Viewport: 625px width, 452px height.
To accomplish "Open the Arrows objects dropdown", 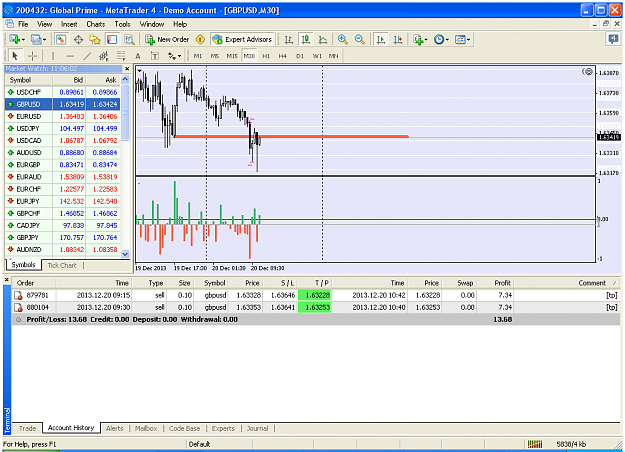I will click(174, 56).
